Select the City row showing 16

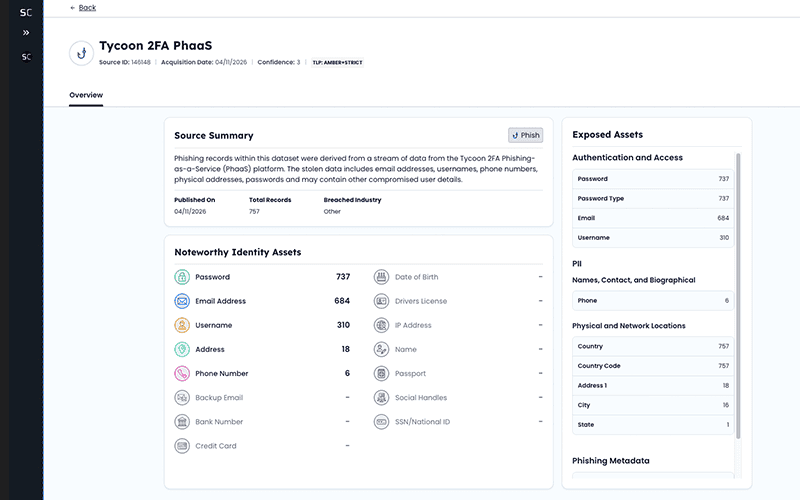point(653,405)
